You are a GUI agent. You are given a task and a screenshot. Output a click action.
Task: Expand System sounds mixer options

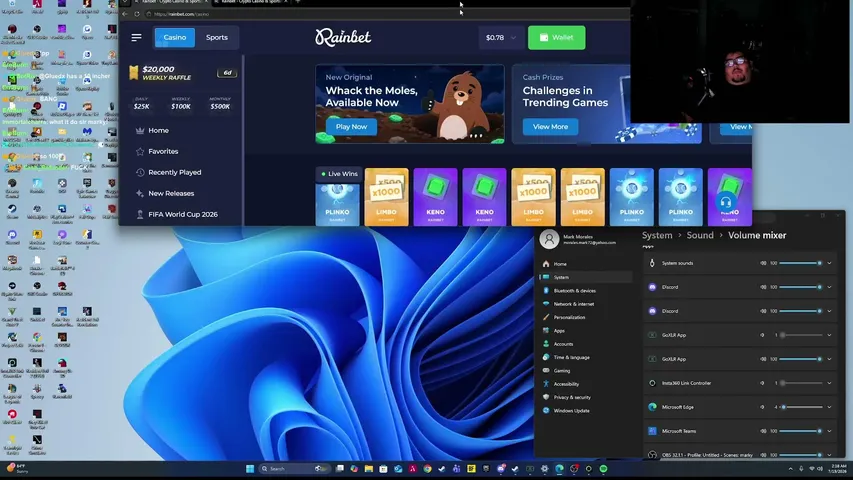point(829,263)
